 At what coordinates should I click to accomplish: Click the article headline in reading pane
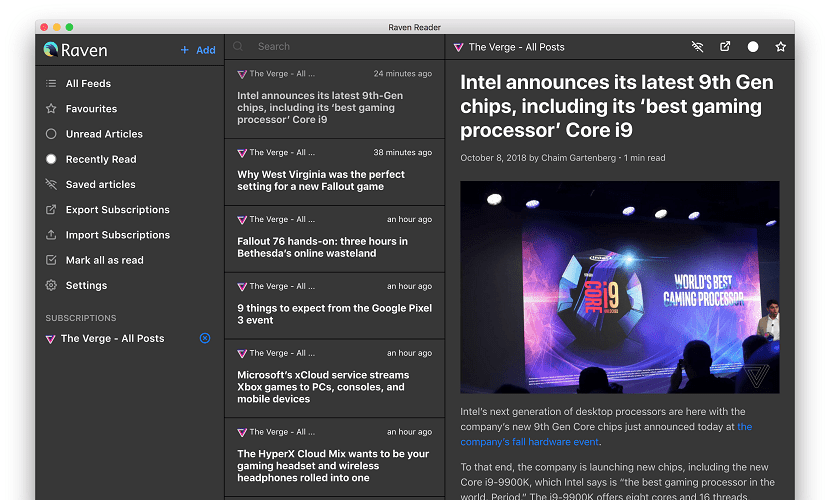(617, 106)
